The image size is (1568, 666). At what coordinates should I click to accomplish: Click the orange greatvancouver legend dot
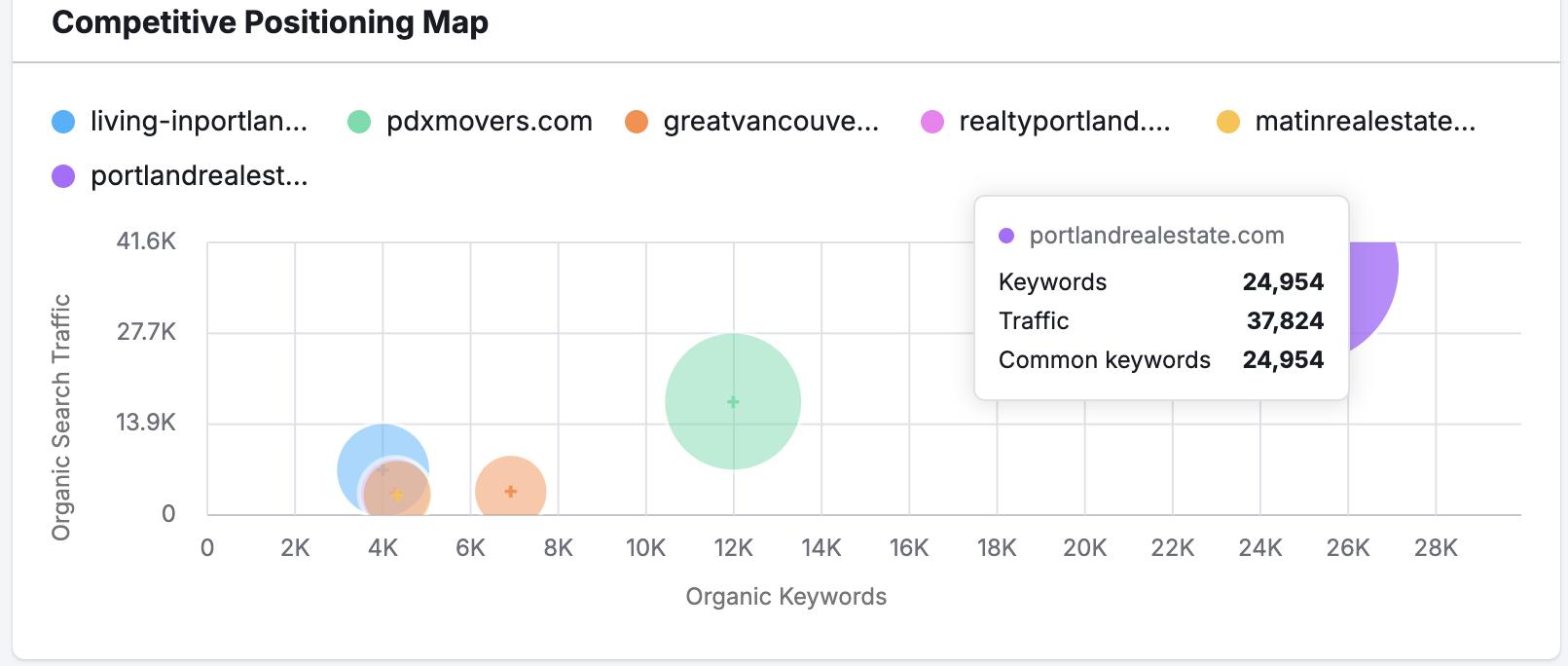(637, 122)
